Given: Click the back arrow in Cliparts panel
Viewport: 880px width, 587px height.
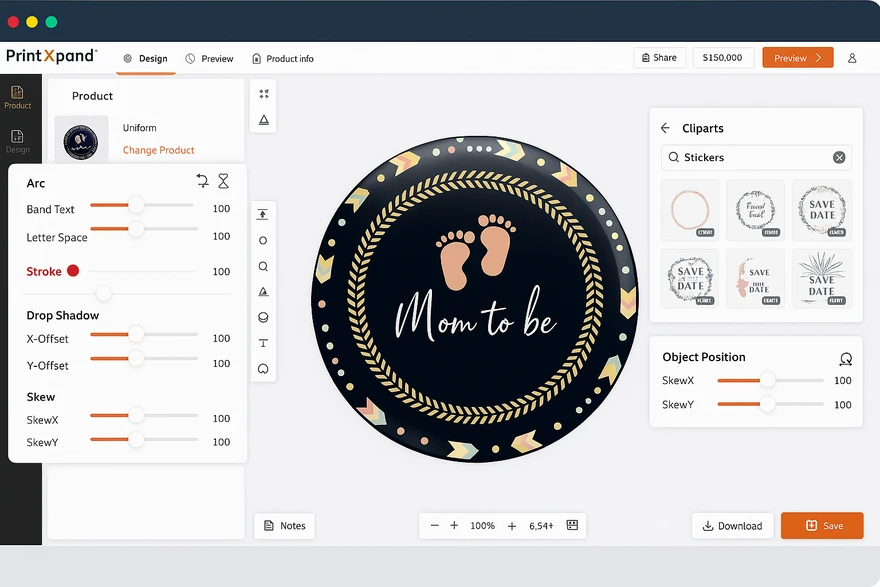Looking at the screenshot, I should click(666, 128).
